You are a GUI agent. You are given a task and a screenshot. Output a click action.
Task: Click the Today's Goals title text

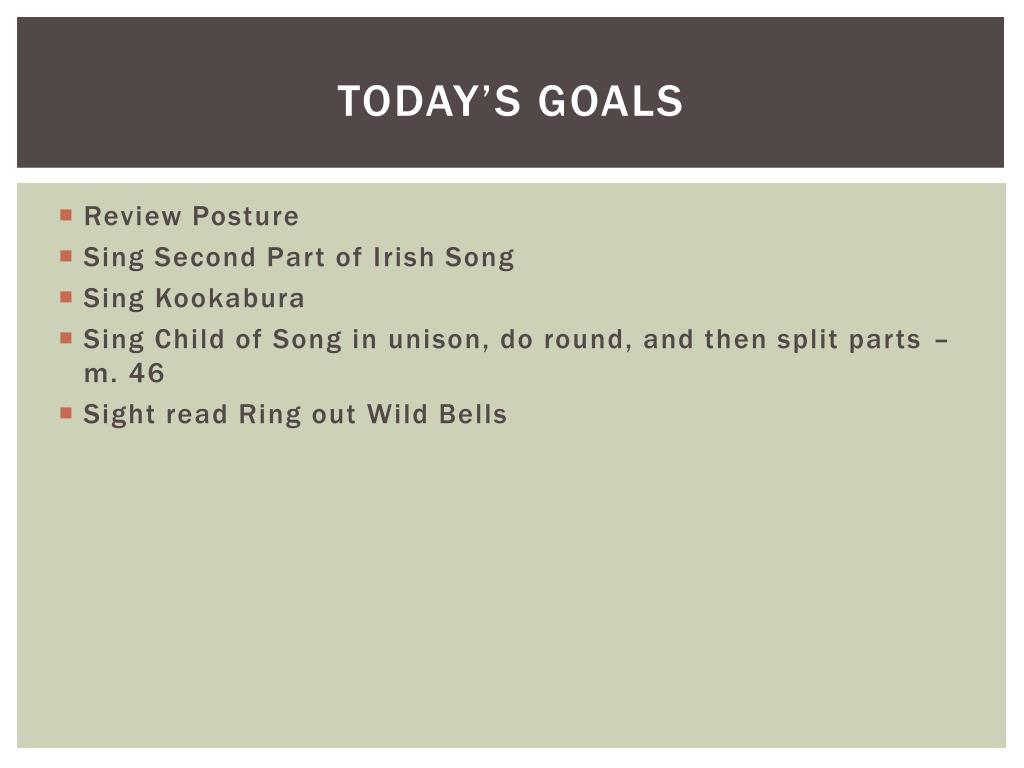click(x=510, y=101)
